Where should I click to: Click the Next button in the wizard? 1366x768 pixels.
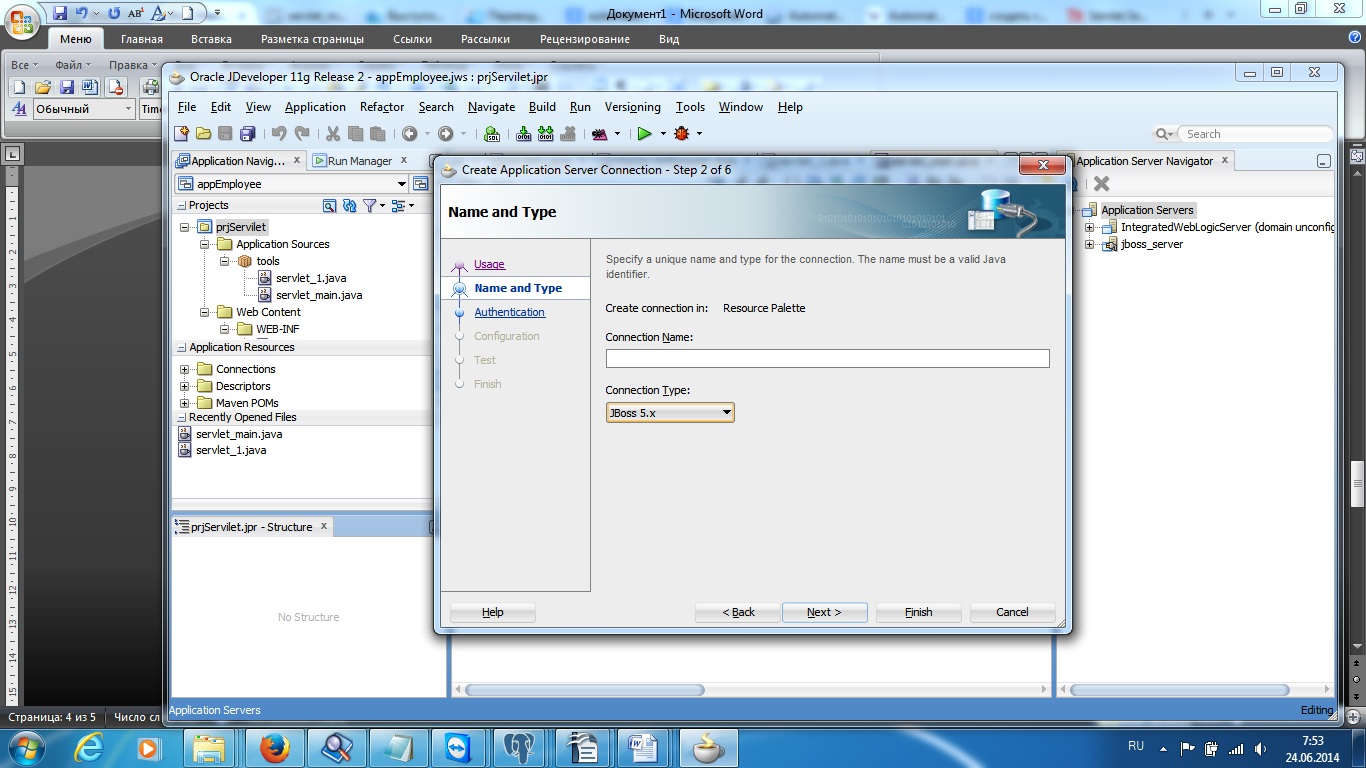point(824,612)
